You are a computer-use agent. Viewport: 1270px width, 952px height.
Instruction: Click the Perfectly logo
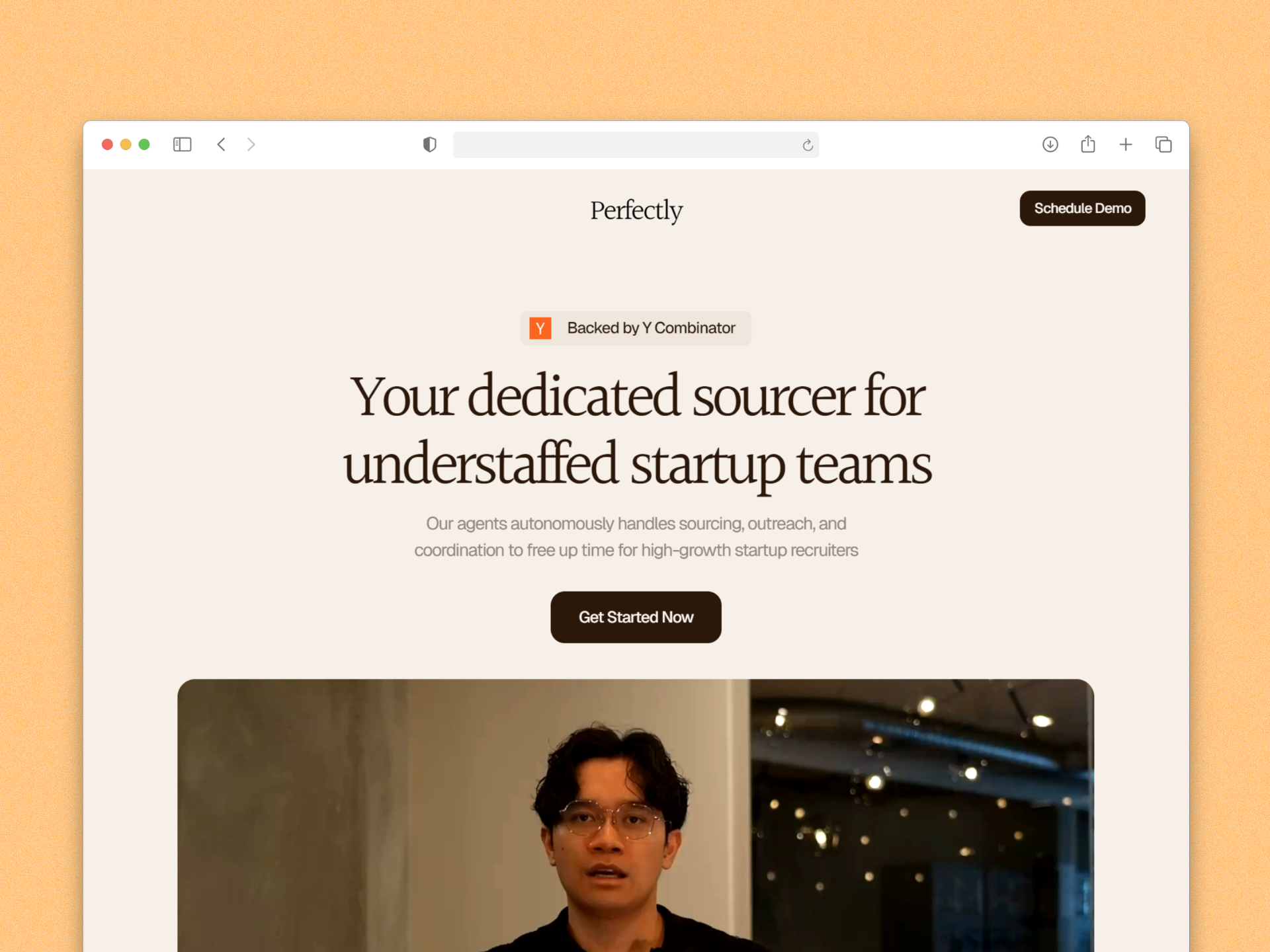[636, 210]
